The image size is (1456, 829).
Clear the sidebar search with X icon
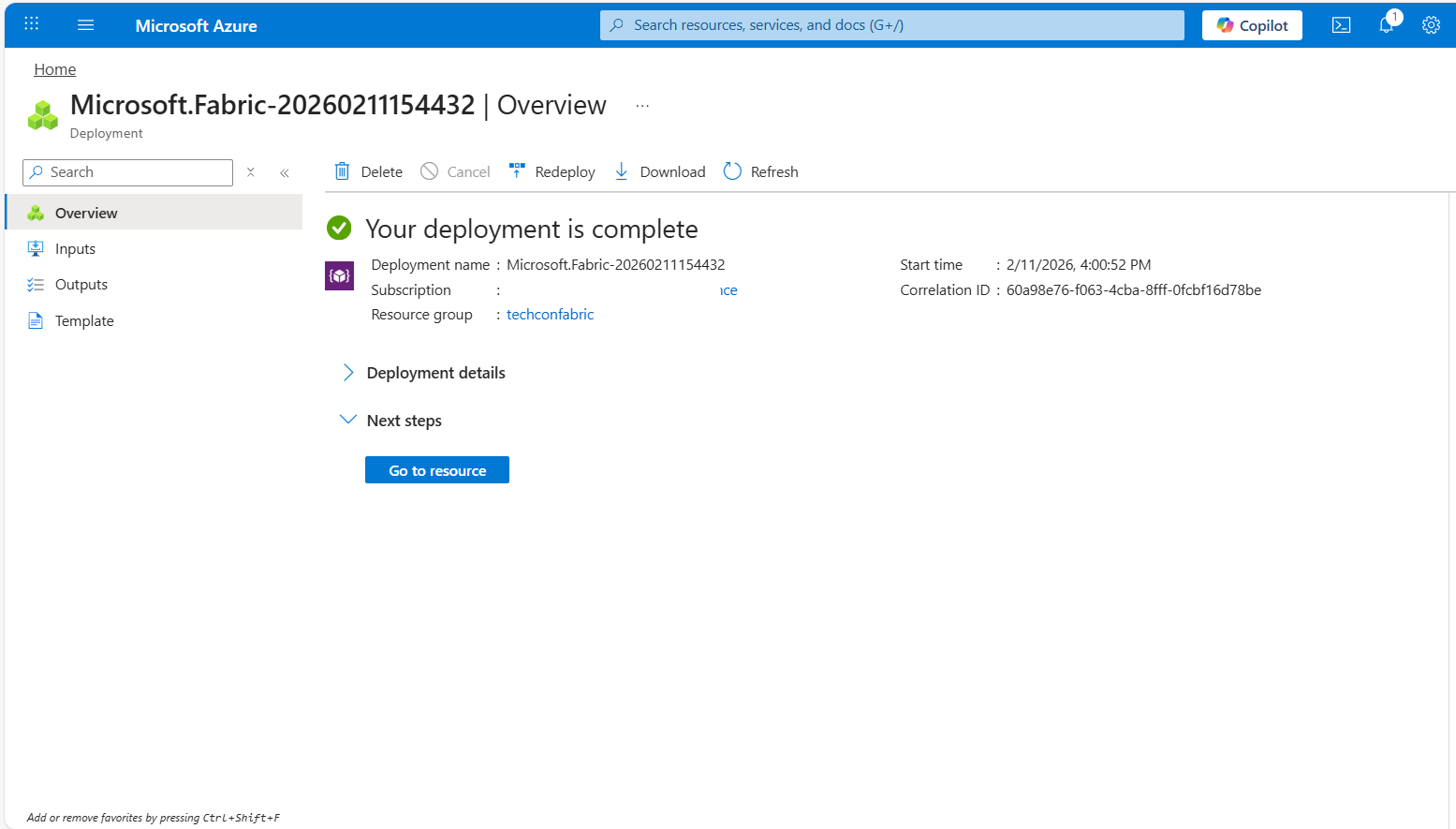point(251,172)
